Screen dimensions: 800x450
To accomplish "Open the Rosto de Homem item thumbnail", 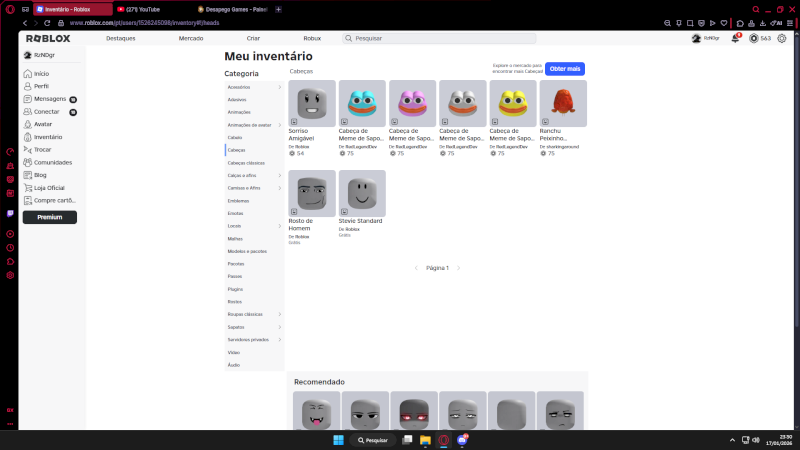I will click(x=312, y=193).
